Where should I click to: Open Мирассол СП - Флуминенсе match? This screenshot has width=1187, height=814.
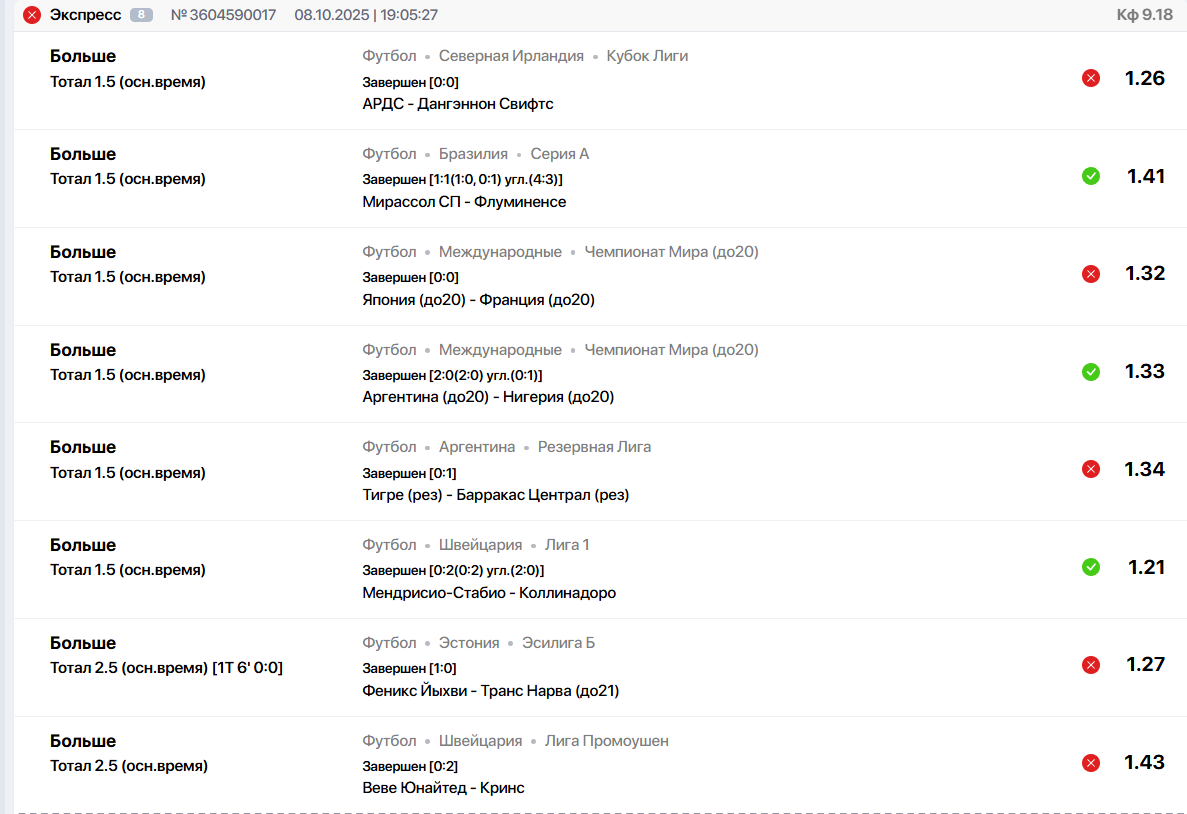(x=464, y=202)
